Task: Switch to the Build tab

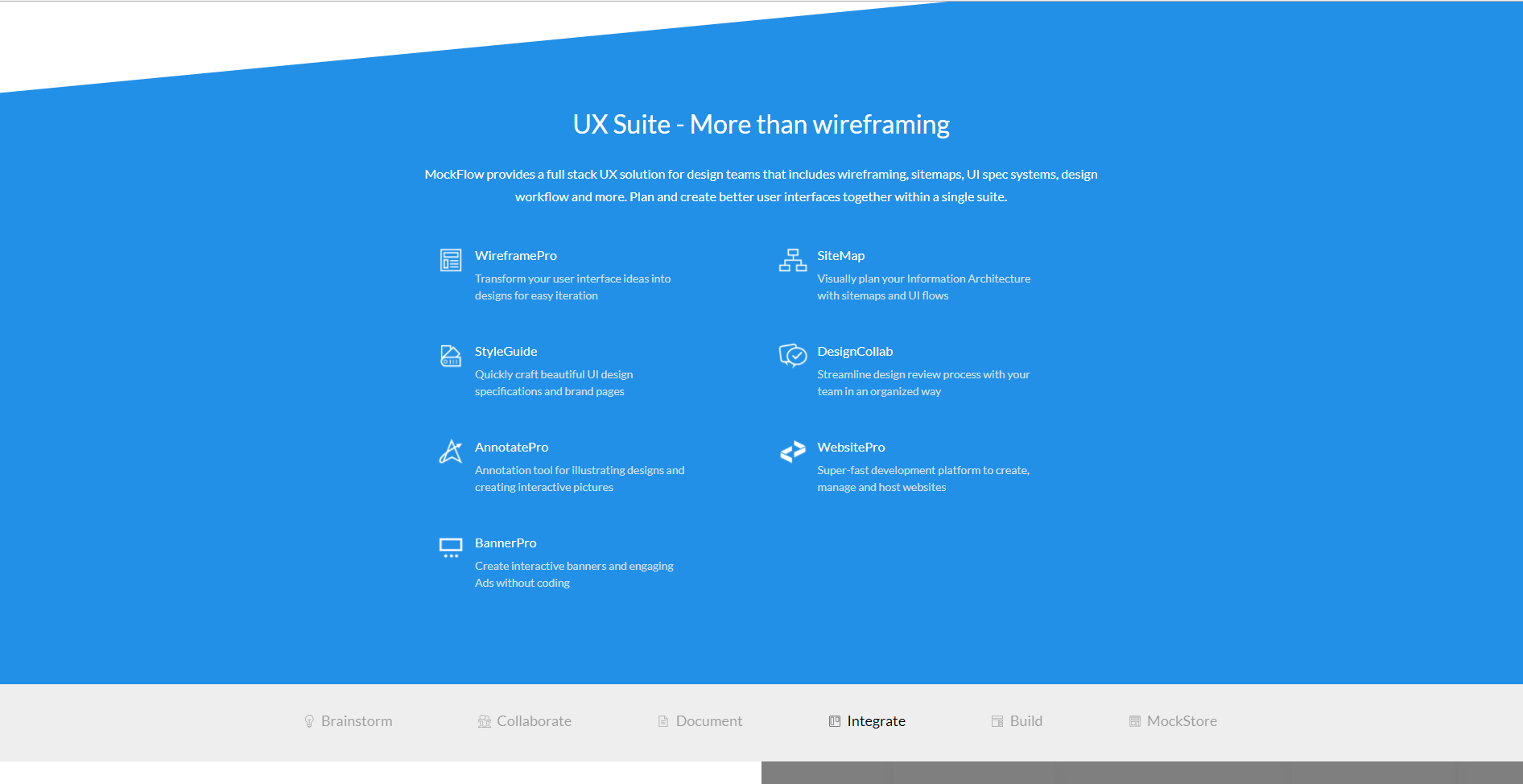Action: click(1017, 721)
